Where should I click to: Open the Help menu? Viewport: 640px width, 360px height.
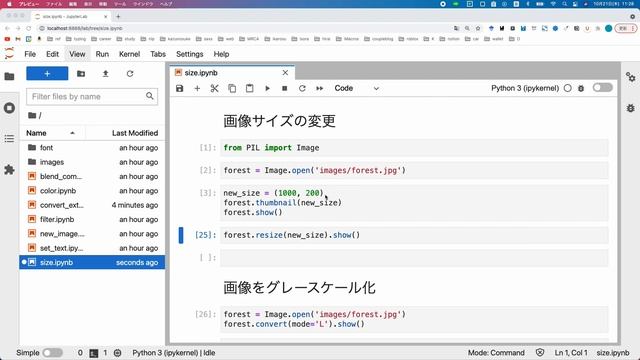[x=221, y=54]
